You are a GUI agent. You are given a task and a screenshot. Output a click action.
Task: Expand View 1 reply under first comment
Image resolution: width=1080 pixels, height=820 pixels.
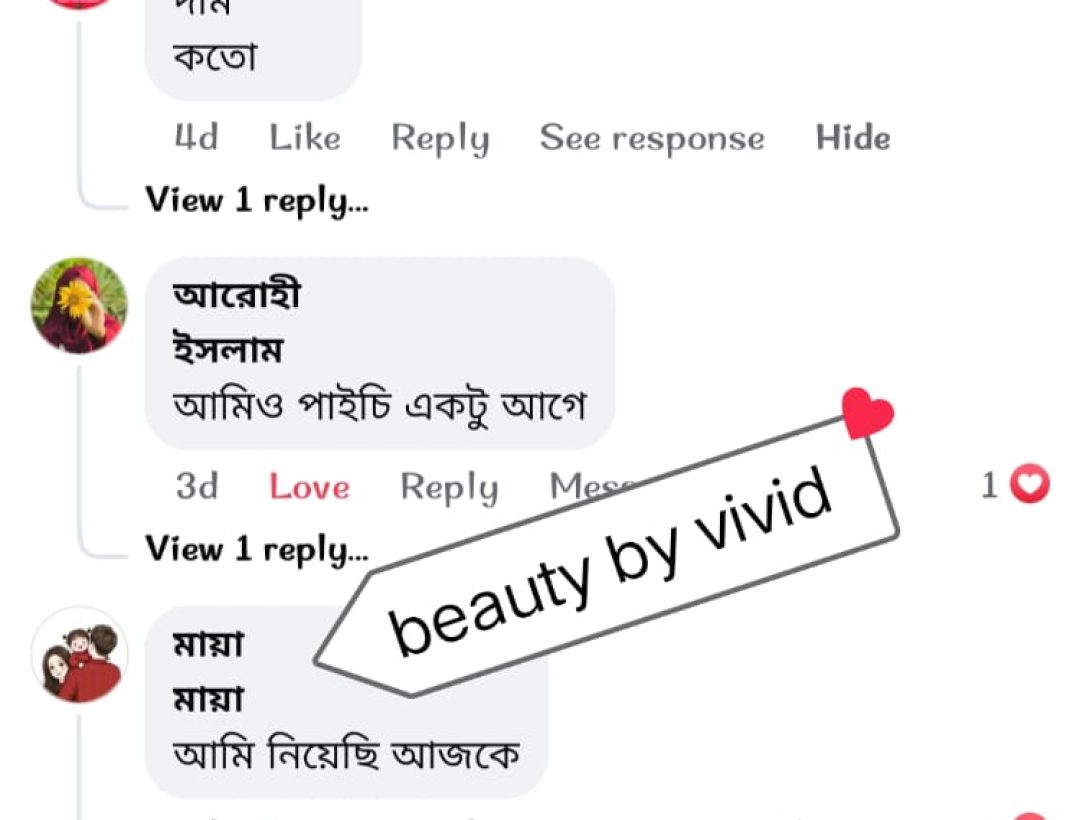click(x=257, y=201)
